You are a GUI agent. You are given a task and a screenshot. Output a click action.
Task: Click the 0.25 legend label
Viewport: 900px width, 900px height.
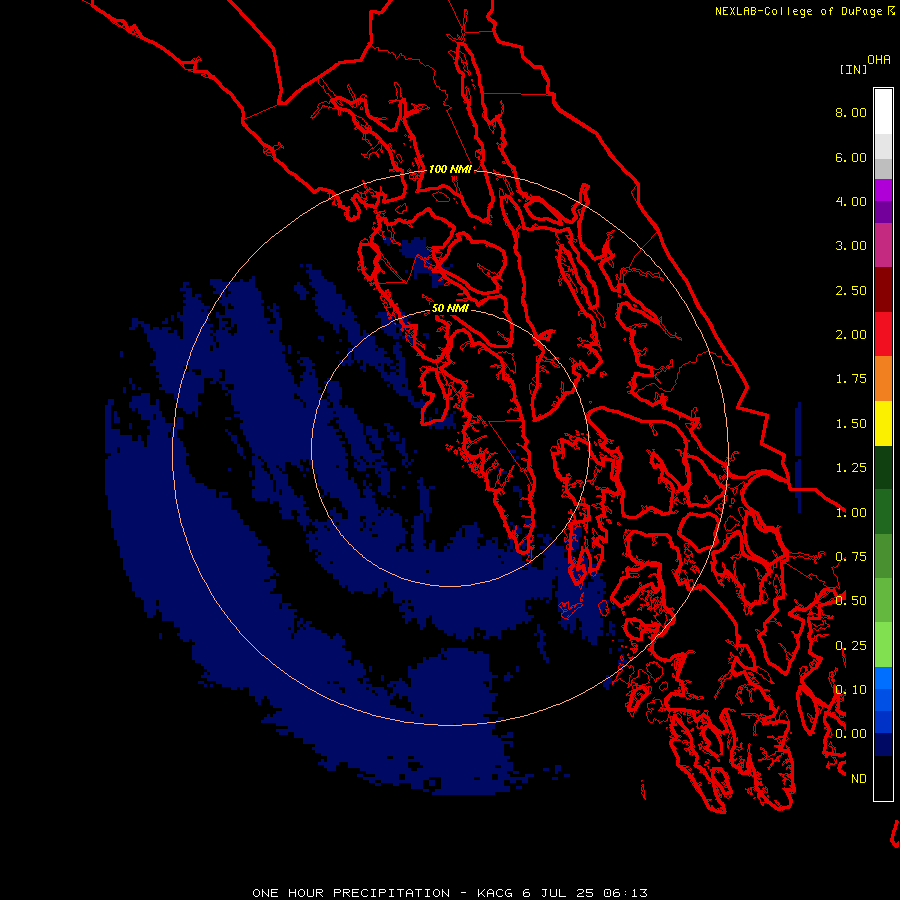point(851,646)
